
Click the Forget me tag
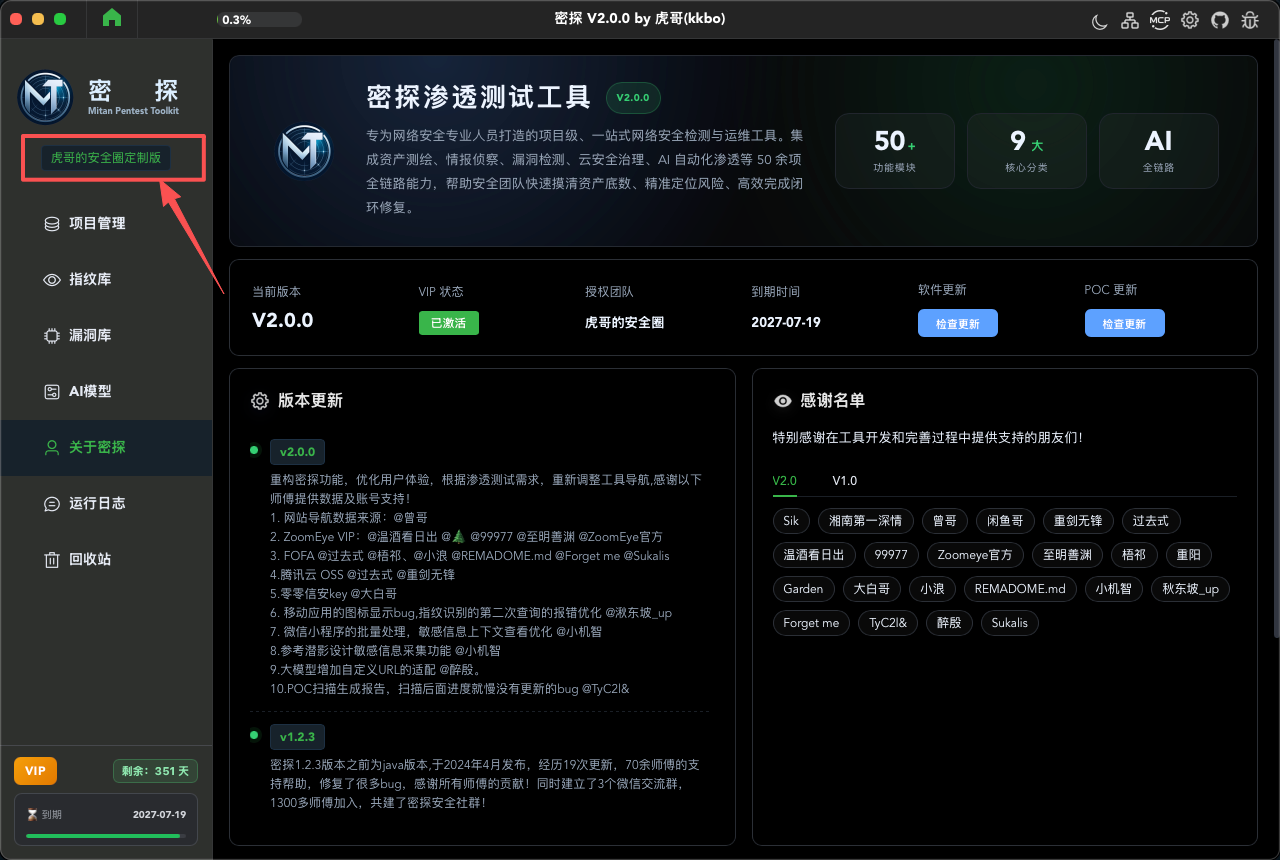pos(811,623)
